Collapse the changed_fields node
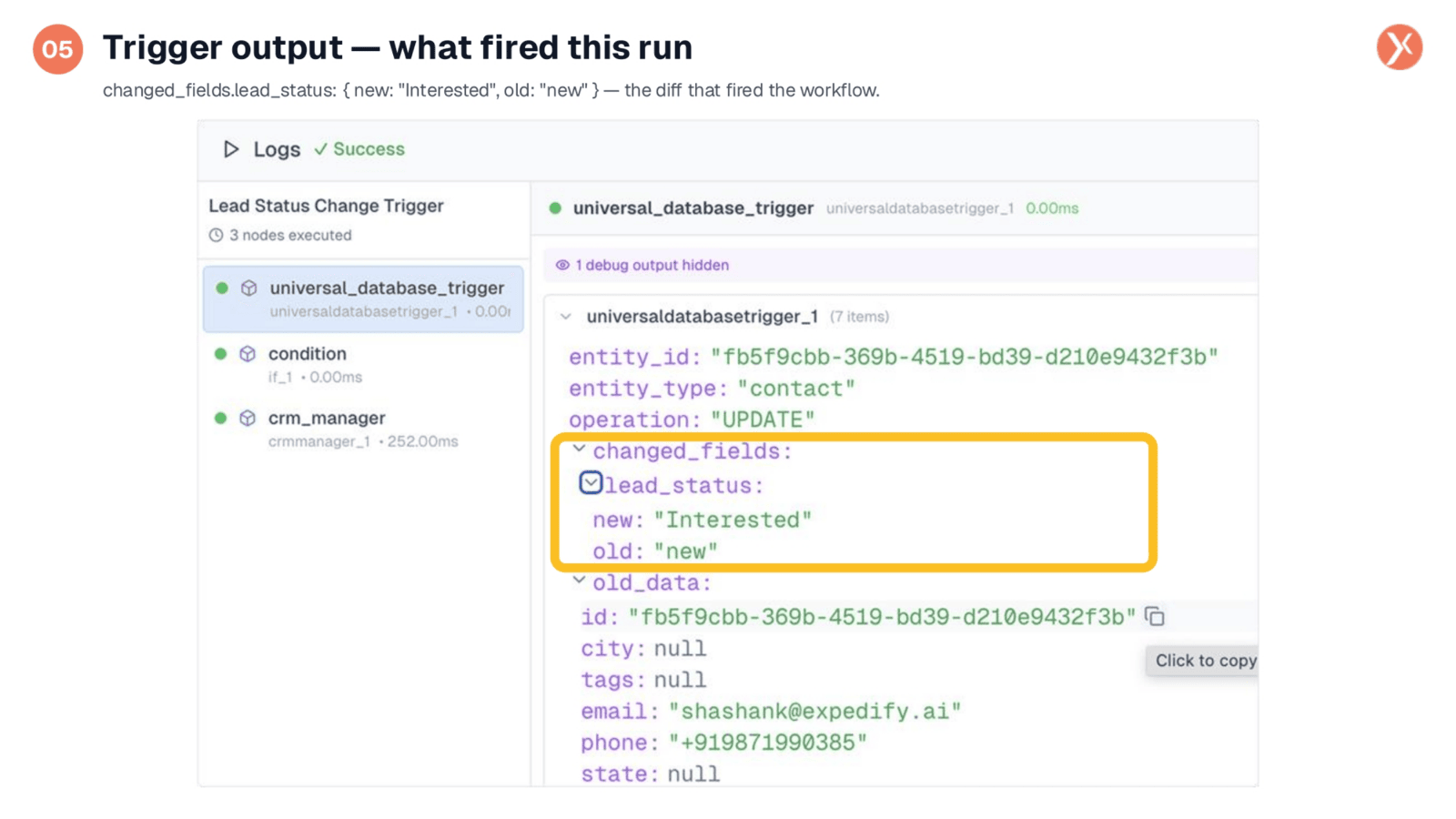Viewport: 1456px width, 819px height. 579,449
